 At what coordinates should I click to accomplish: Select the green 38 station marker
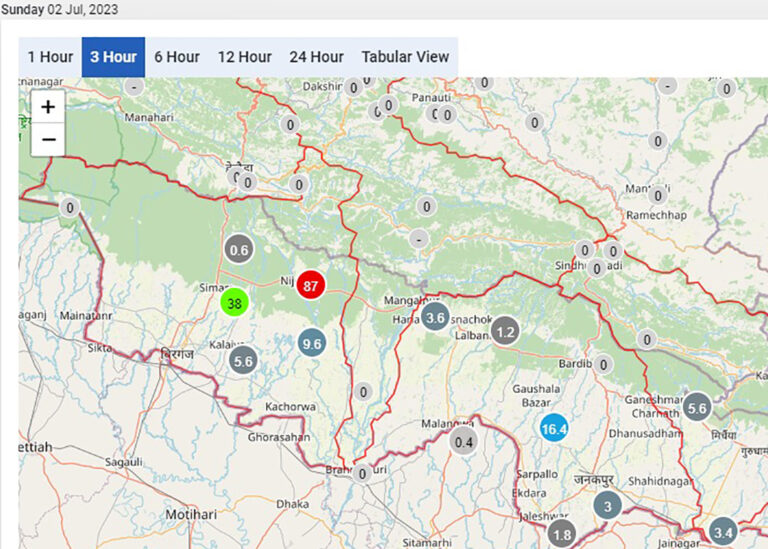pos(235,303)
